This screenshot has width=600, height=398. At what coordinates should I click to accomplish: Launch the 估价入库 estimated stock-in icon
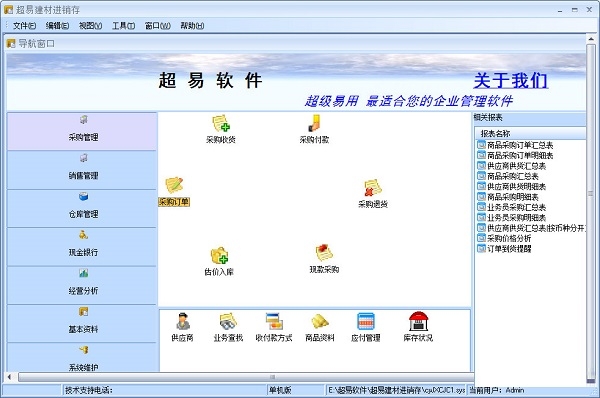pos(219,255)
